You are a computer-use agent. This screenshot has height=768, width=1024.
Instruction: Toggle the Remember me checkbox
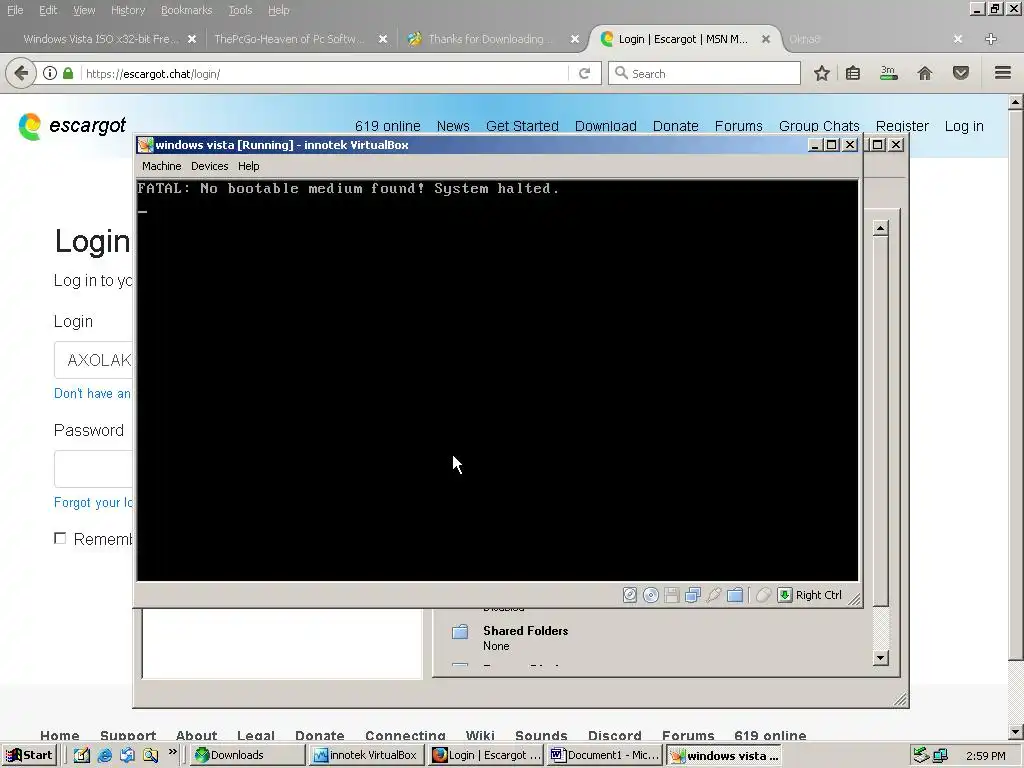click(x=60, y=538)
